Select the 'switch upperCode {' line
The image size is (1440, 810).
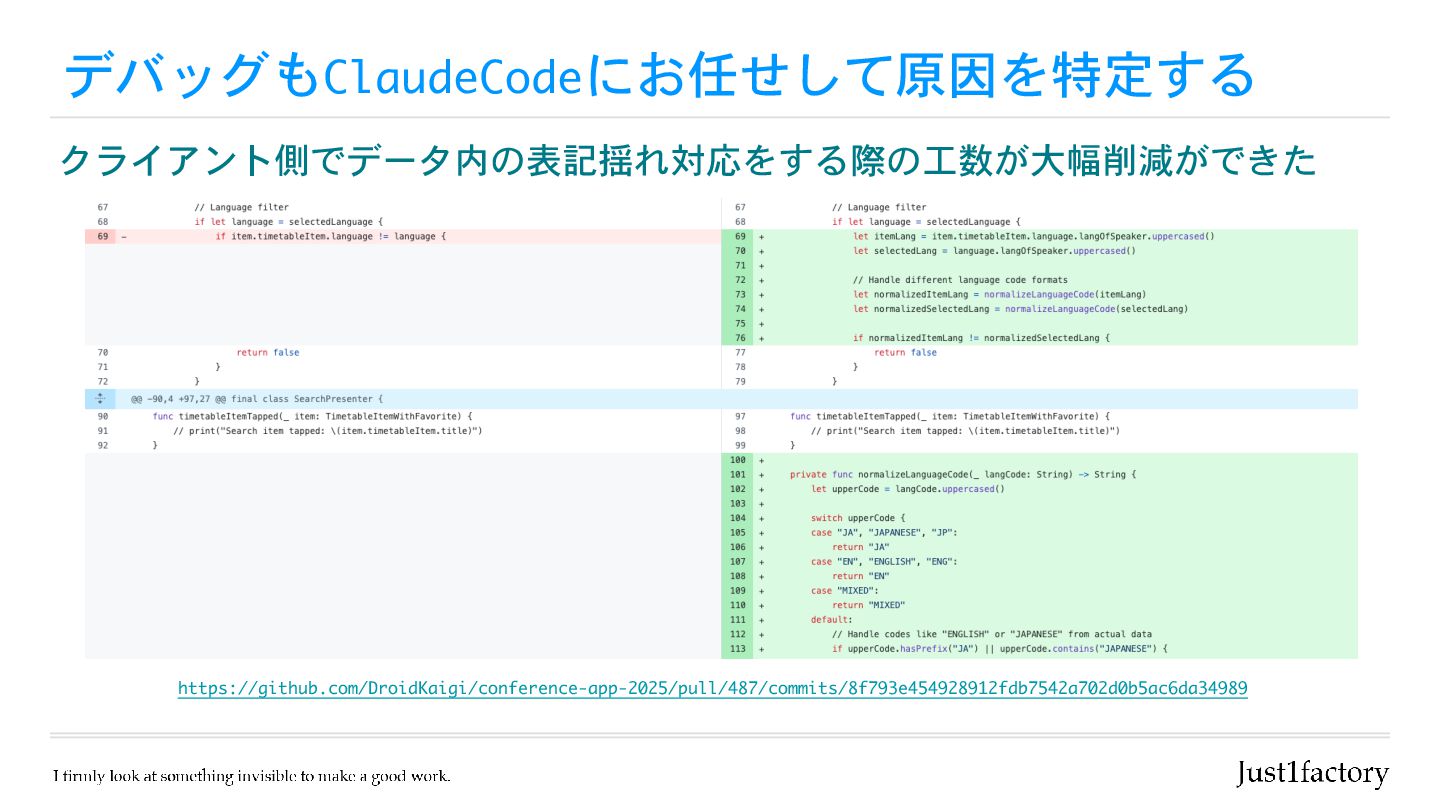point(857,518)
